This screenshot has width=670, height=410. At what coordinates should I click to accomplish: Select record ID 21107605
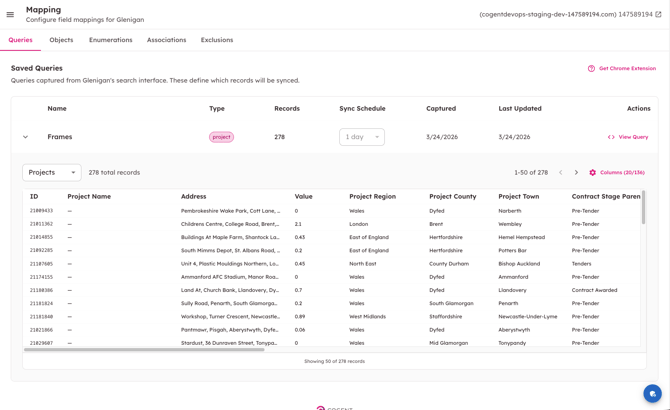(x=41, y=264)
